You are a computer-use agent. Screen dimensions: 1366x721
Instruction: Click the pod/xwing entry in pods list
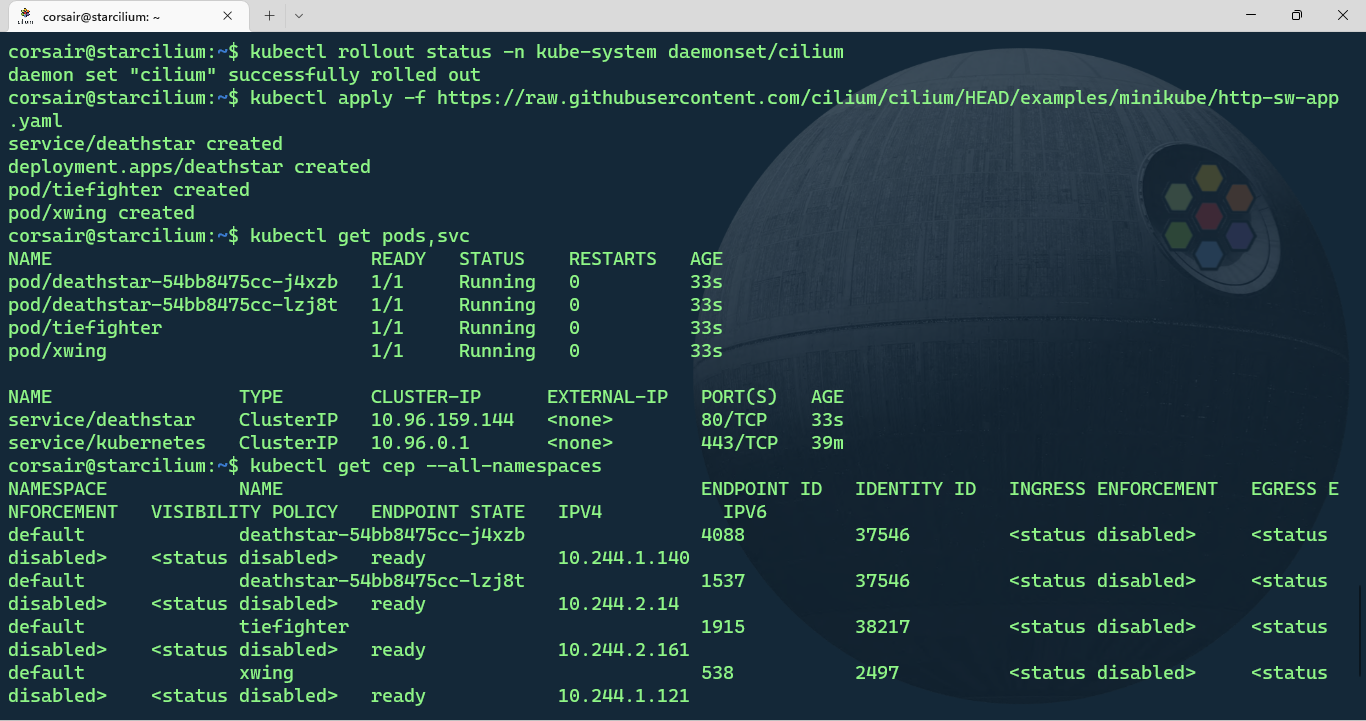click(57, 351)
